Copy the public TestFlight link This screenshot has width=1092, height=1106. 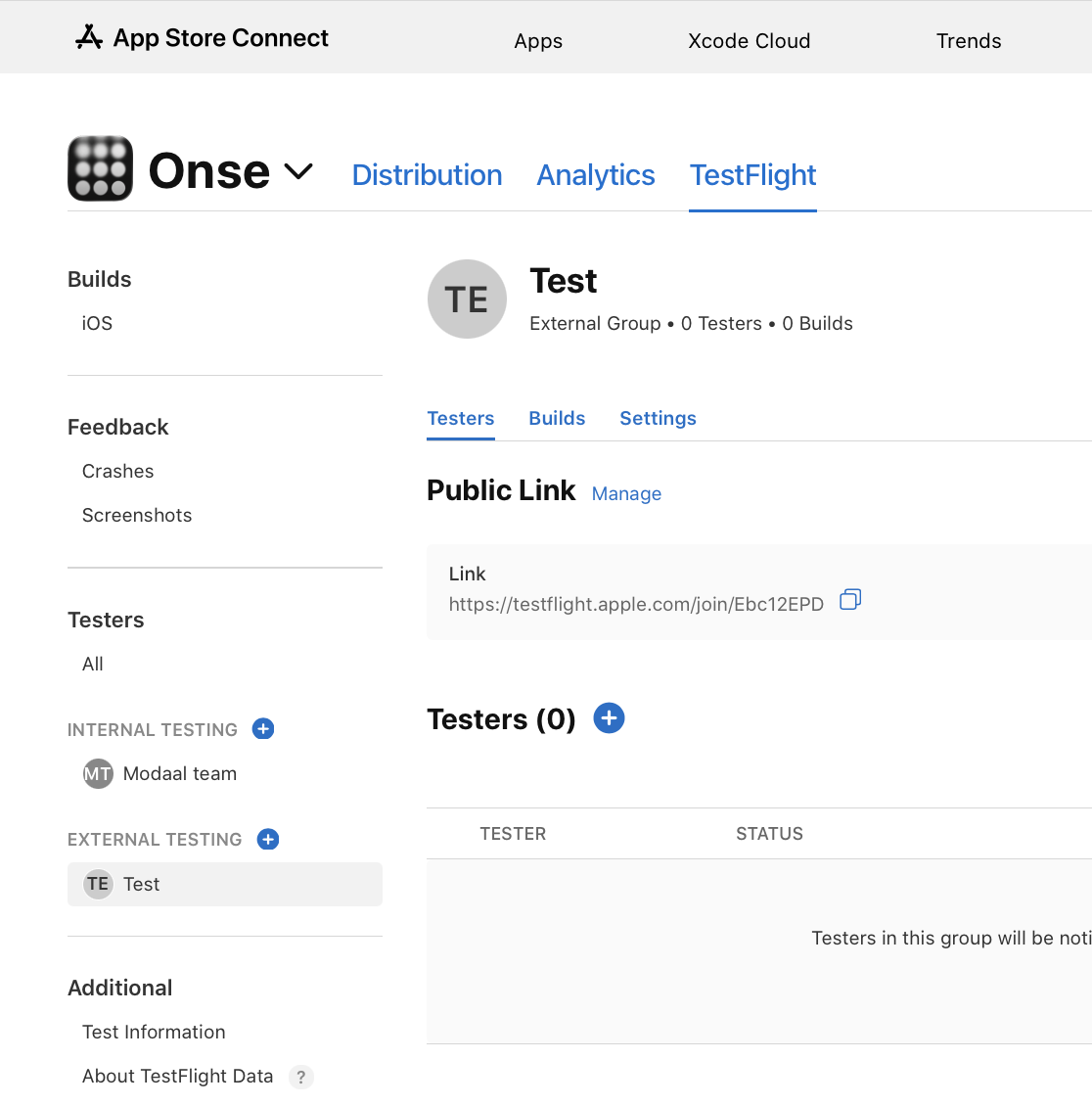(850, 600)
